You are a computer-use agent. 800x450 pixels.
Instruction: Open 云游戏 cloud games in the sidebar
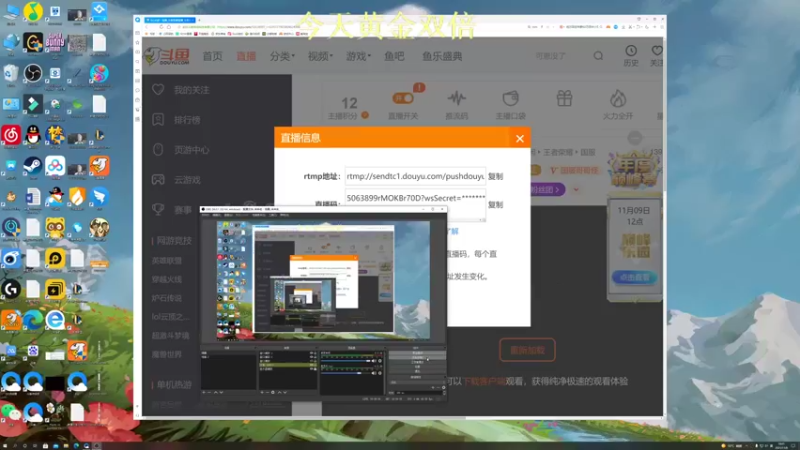coord(187,180)
